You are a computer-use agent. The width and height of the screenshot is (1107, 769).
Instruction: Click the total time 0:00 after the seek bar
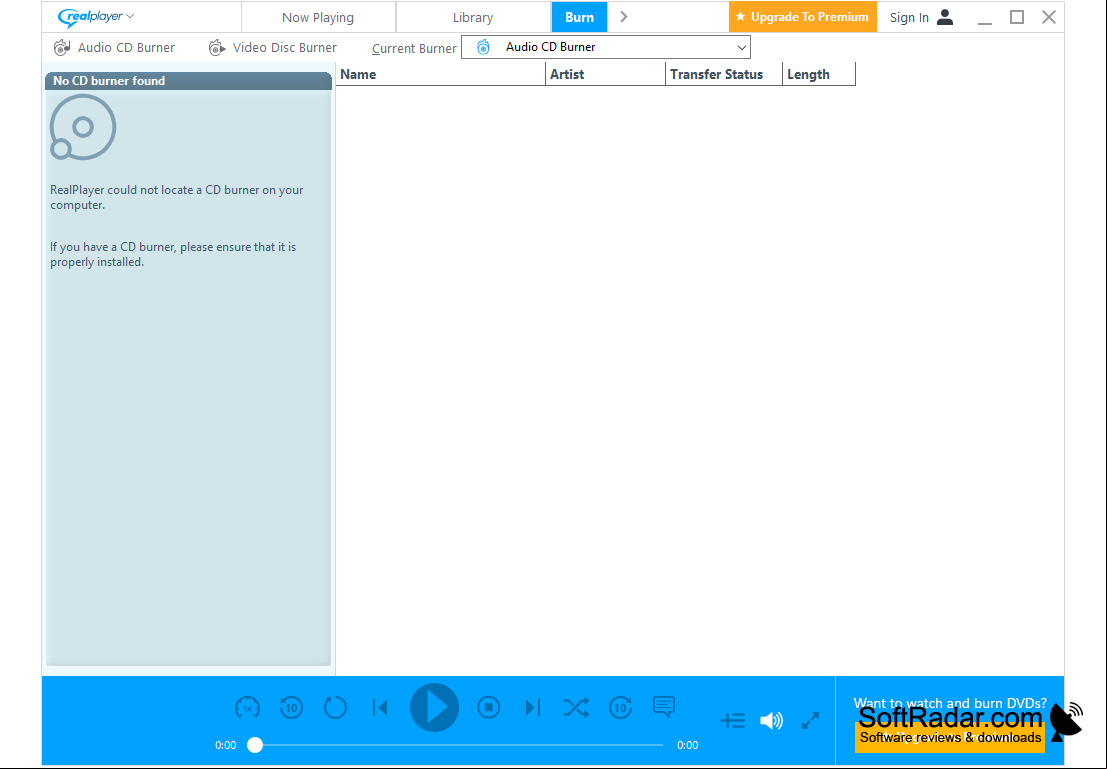[x=688, y=745]
